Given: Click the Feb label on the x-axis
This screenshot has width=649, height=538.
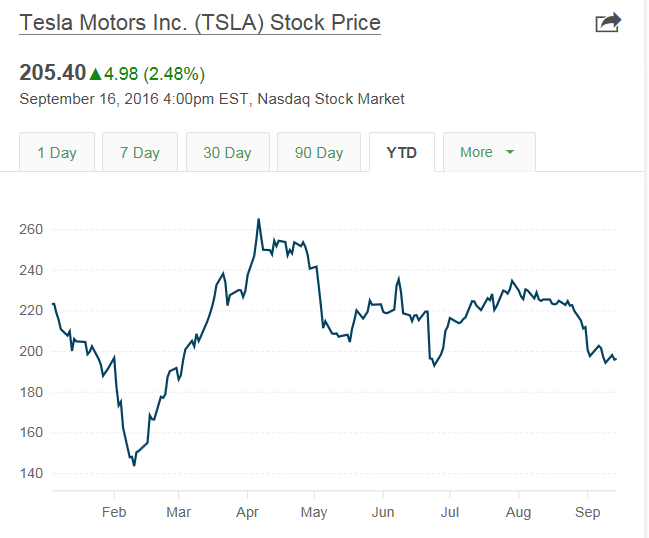Looking at the screenshot, I should 113,512.
